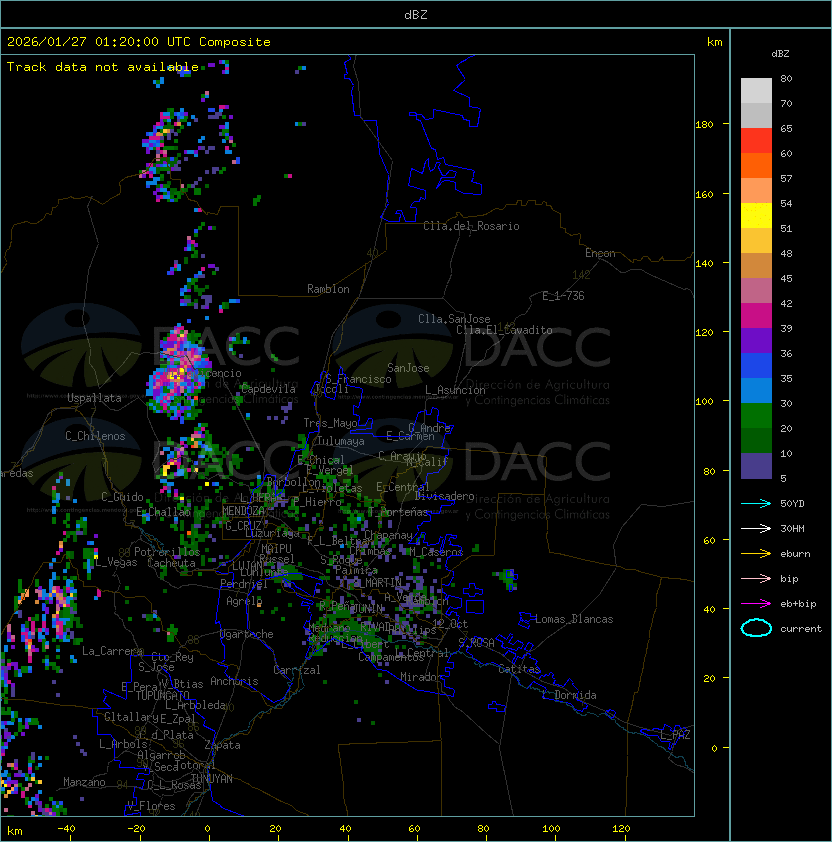Click the Manzano map label
The image size is (832, 842).
(84, 782)
